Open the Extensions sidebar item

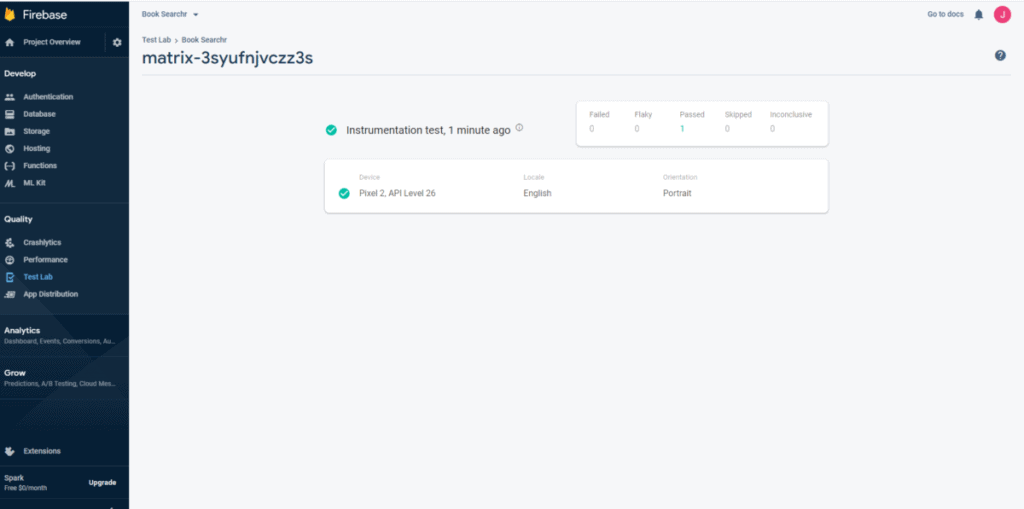(x=41, y=451)
